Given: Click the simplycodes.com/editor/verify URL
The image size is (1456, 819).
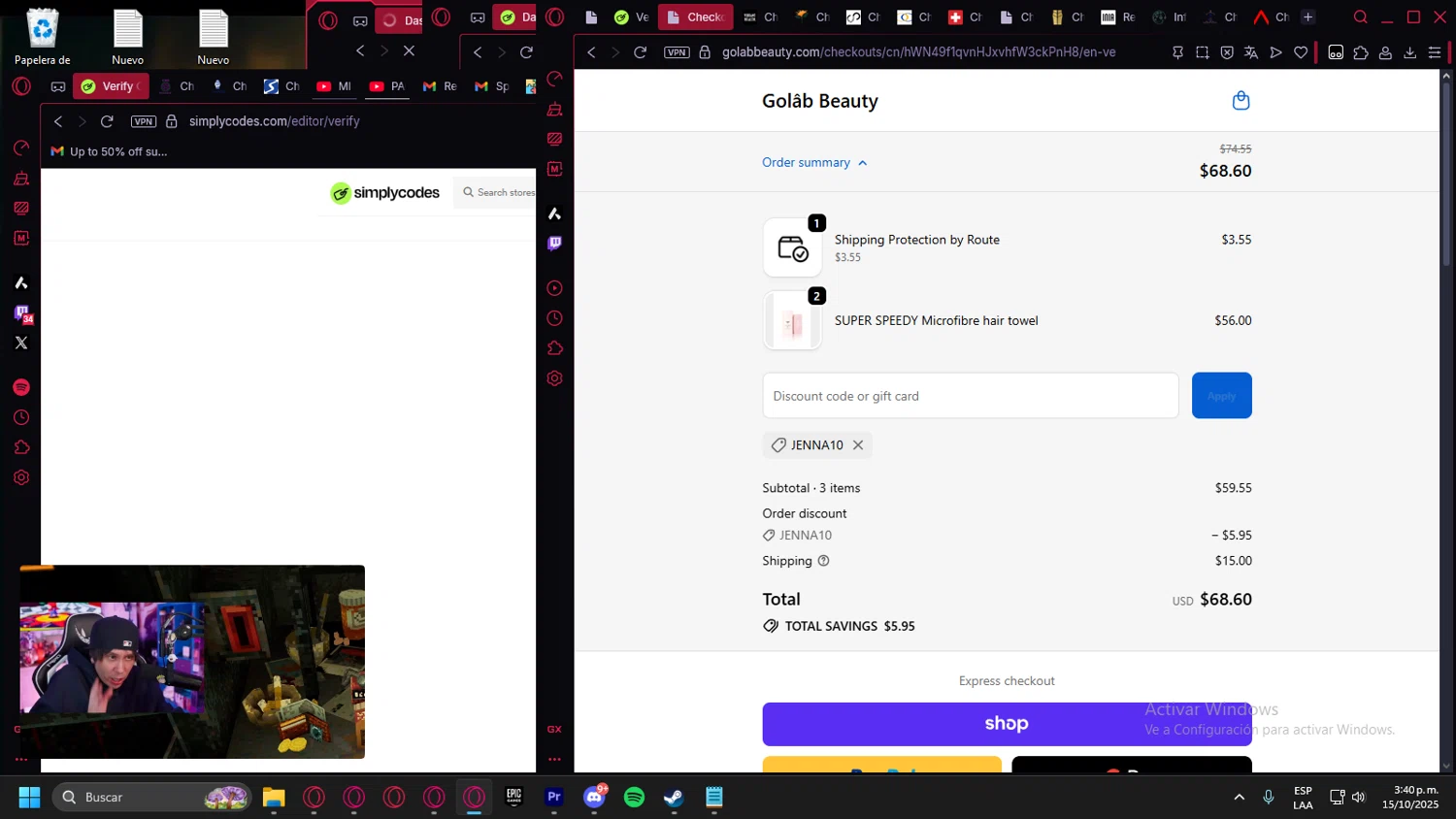Looking at the screenshot, I should click(275, 121).
